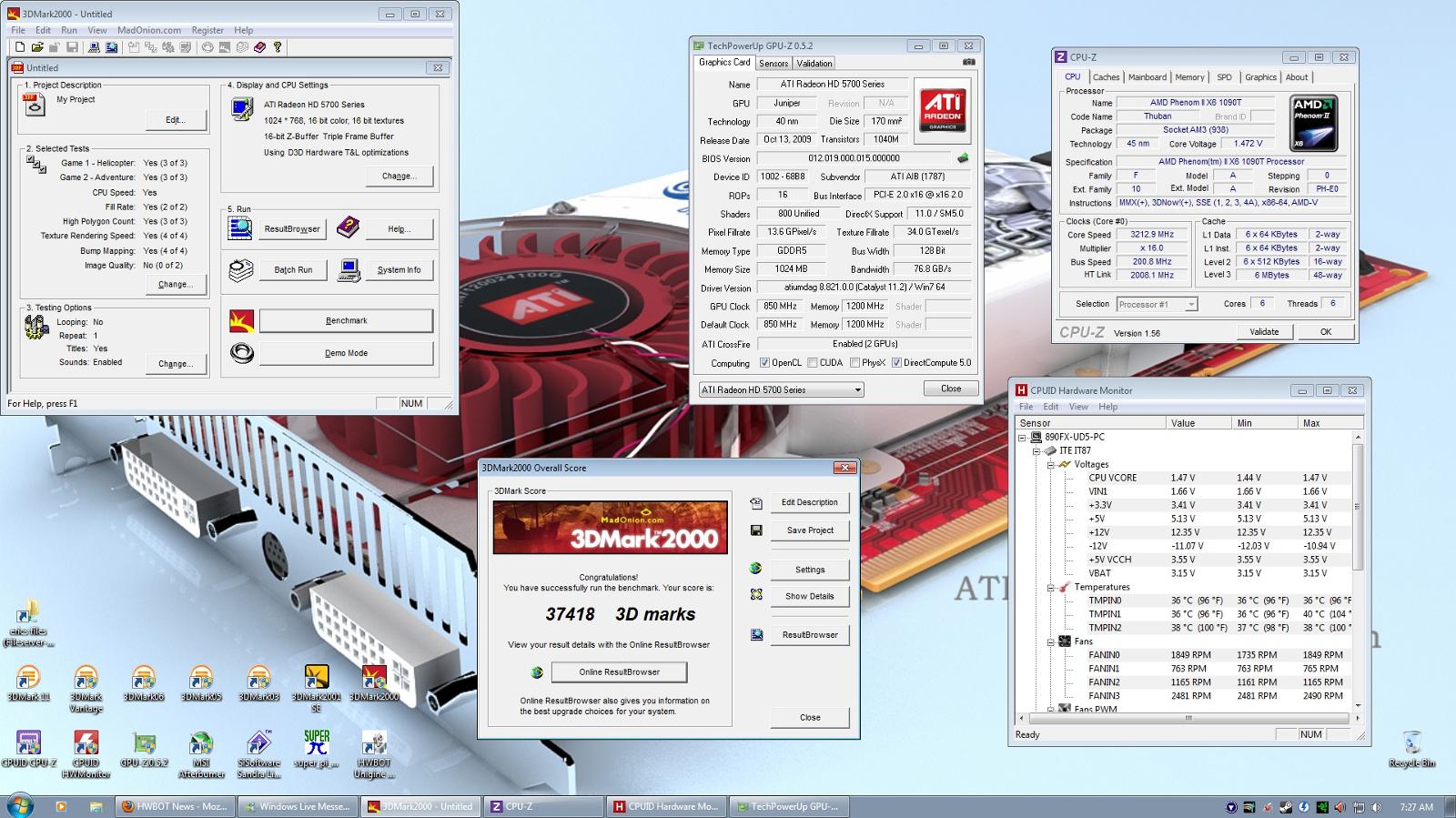The image size is (1456, 818).
Task: Open the HWBOT Unigine desktop shortcut
Action: click(x=374, y=755)
